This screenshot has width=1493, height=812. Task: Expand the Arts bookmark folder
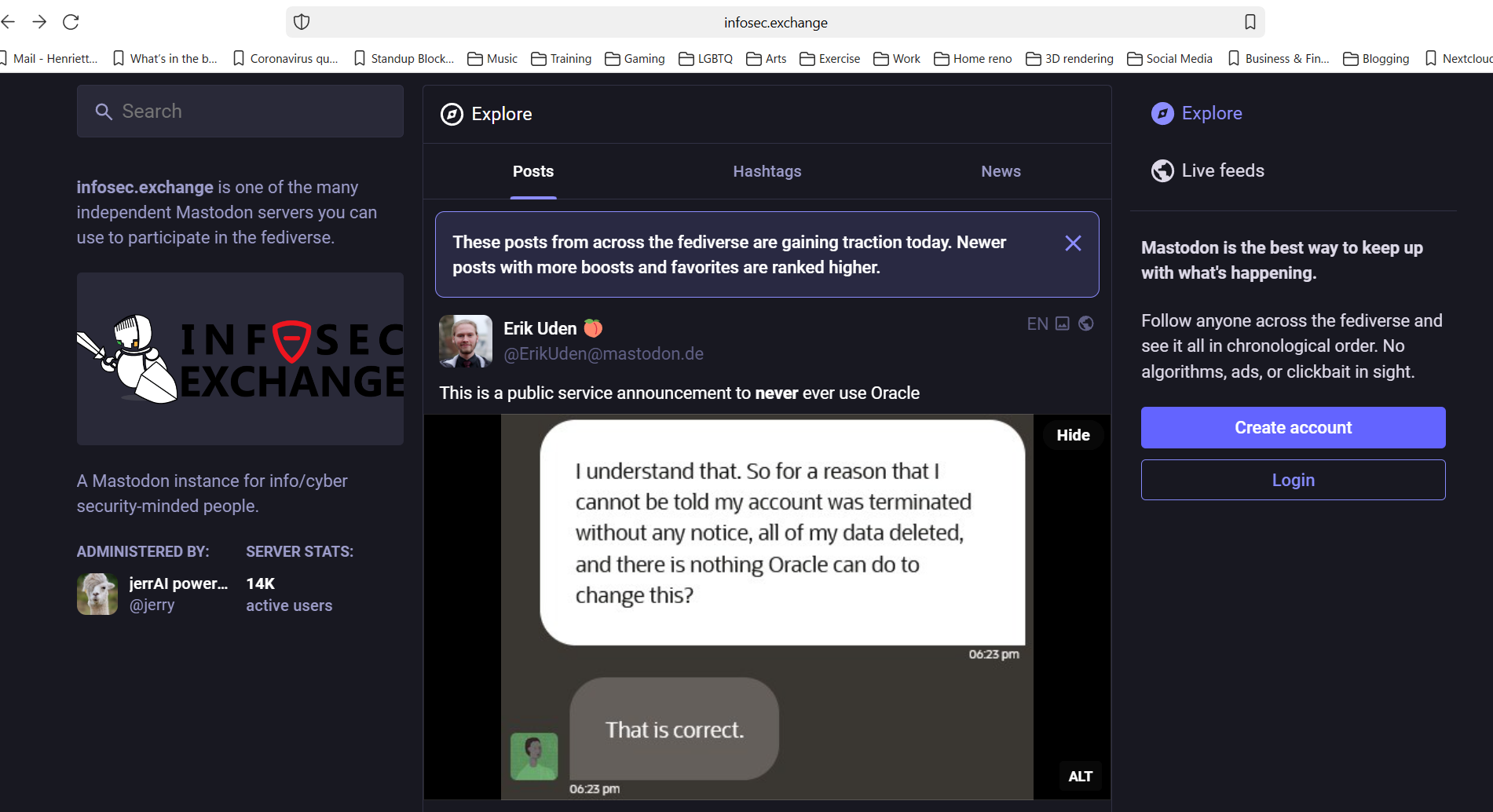click(767, 58)
